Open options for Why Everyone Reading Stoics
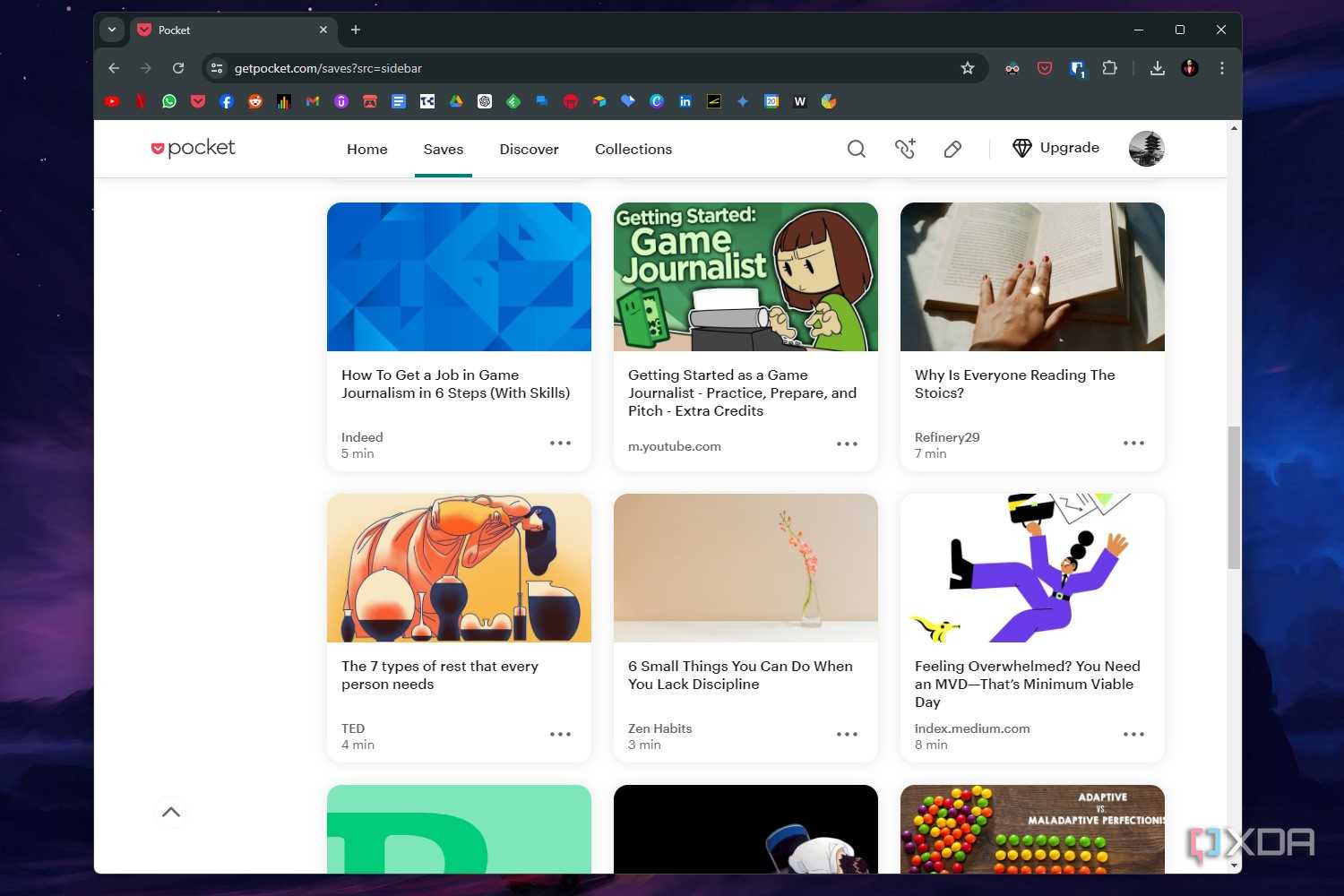 (1133, 444)
